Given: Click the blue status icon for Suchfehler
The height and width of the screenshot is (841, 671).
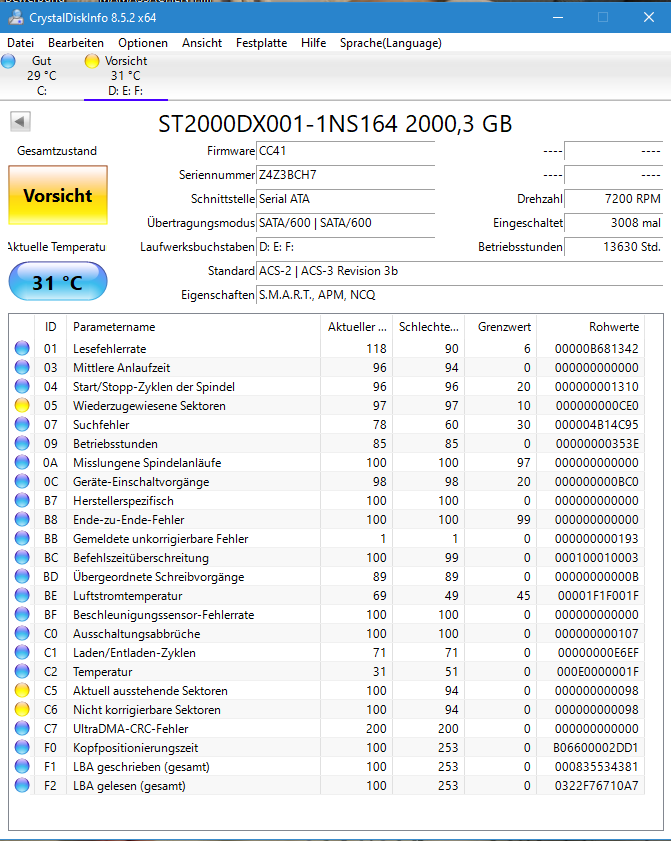Looking at the screenshot, I should (x=22, y=424).
